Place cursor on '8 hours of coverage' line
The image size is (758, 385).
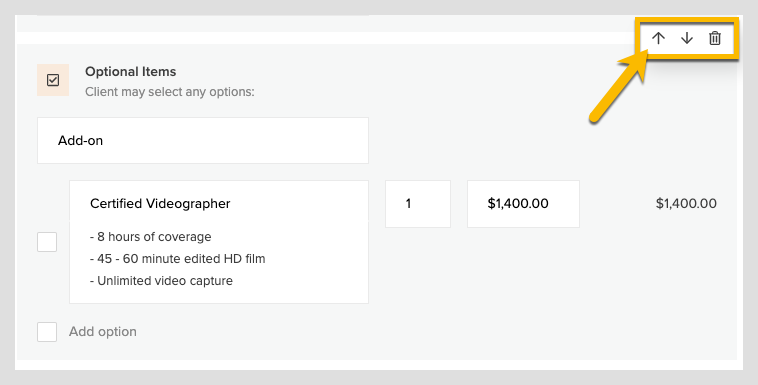(151, 237)
